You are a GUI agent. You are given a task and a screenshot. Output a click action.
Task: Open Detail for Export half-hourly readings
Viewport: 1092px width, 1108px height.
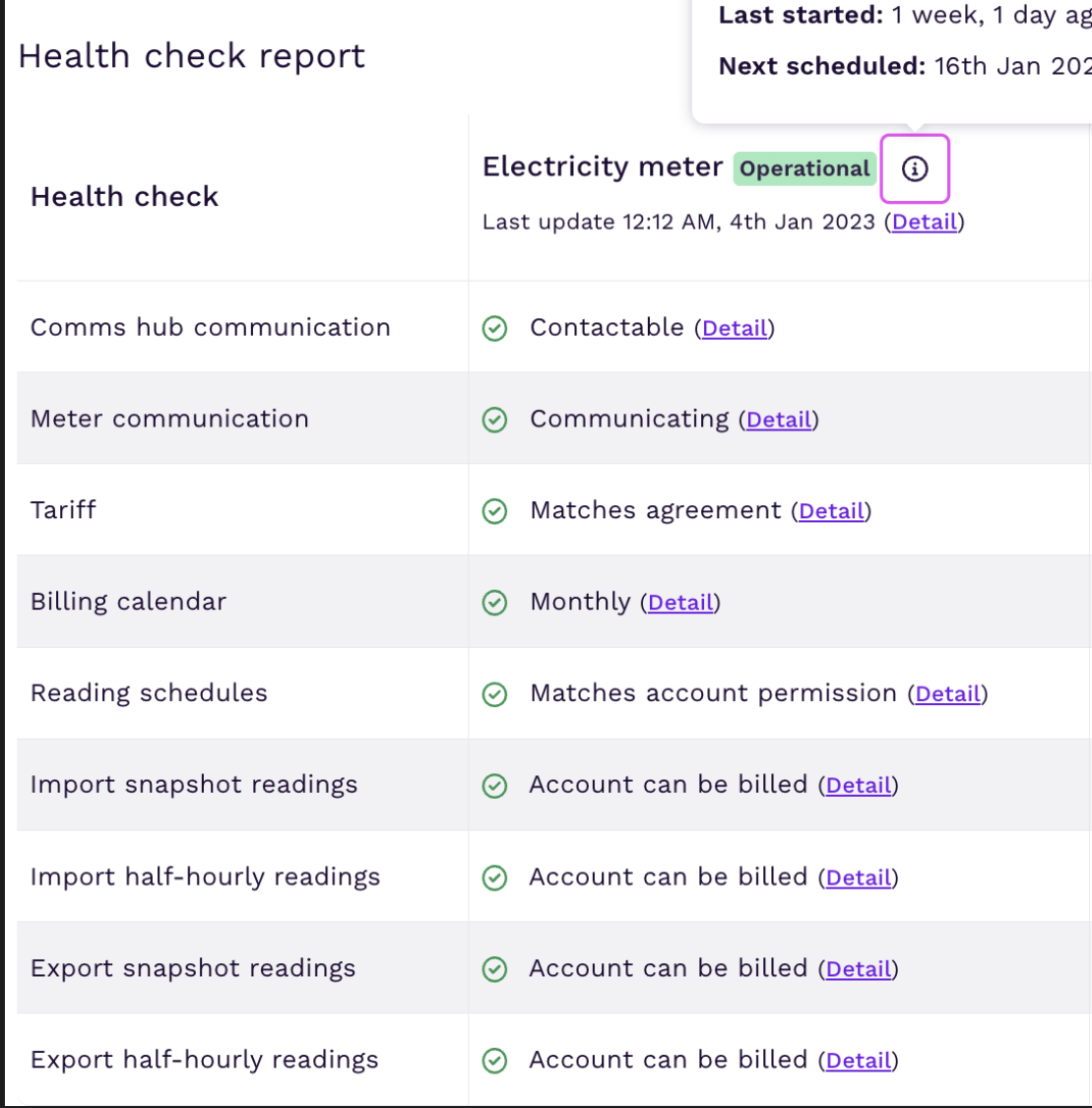(859, 1062)
